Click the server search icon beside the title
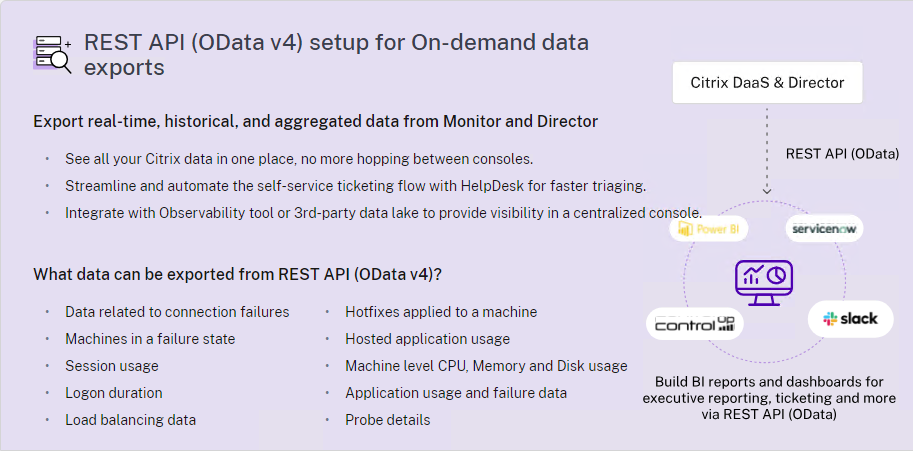This screenshot has height=451, width=913. 52,54
